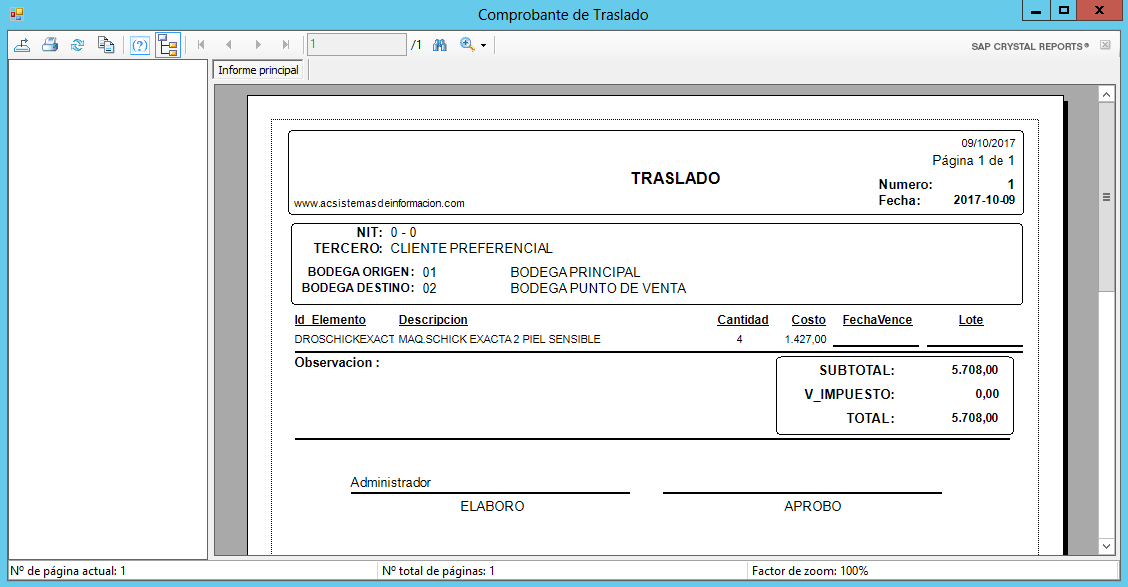
Task: Click the vertical scrollbar up arrow
Action: click(1107, 94)
